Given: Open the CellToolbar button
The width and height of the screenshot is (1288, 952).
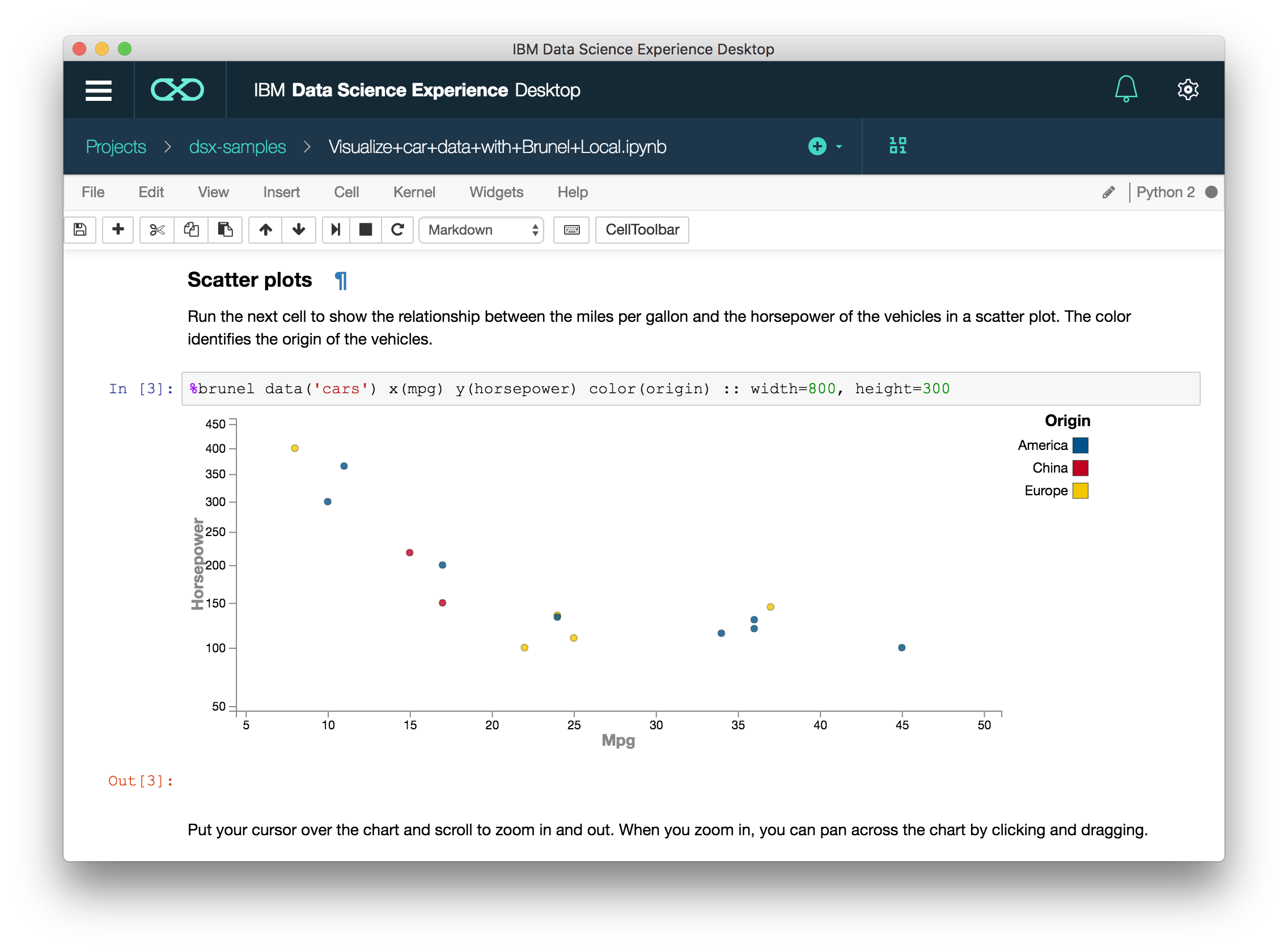Looking at the screenshot, I should point(642,229).
